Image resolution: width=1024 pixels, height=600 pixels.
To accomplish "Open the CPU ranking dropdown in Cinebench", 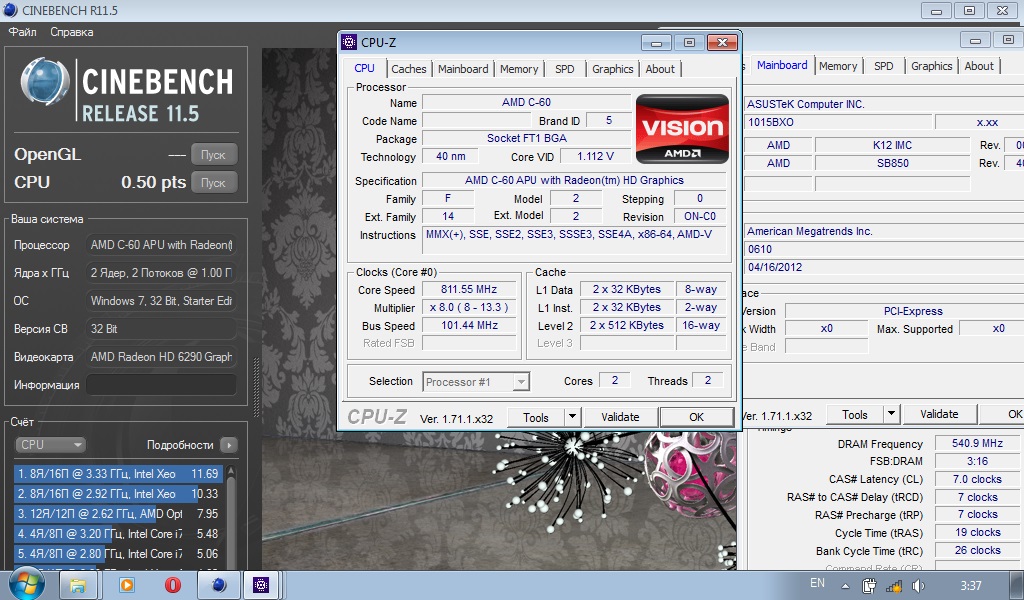I will (50, 445).
